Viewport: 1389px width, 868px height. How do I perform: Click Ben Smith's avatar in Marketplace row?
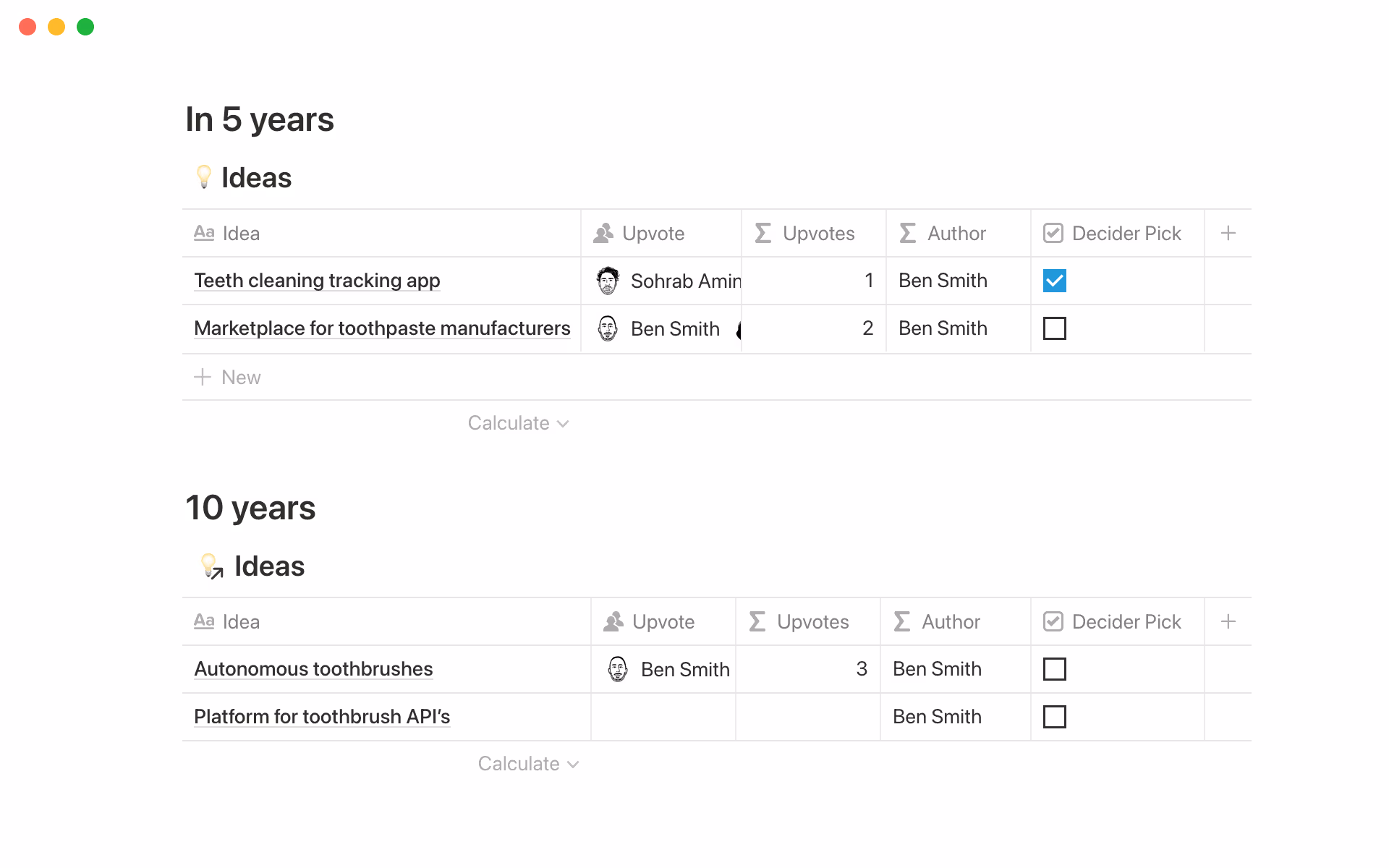pos(608,328)
